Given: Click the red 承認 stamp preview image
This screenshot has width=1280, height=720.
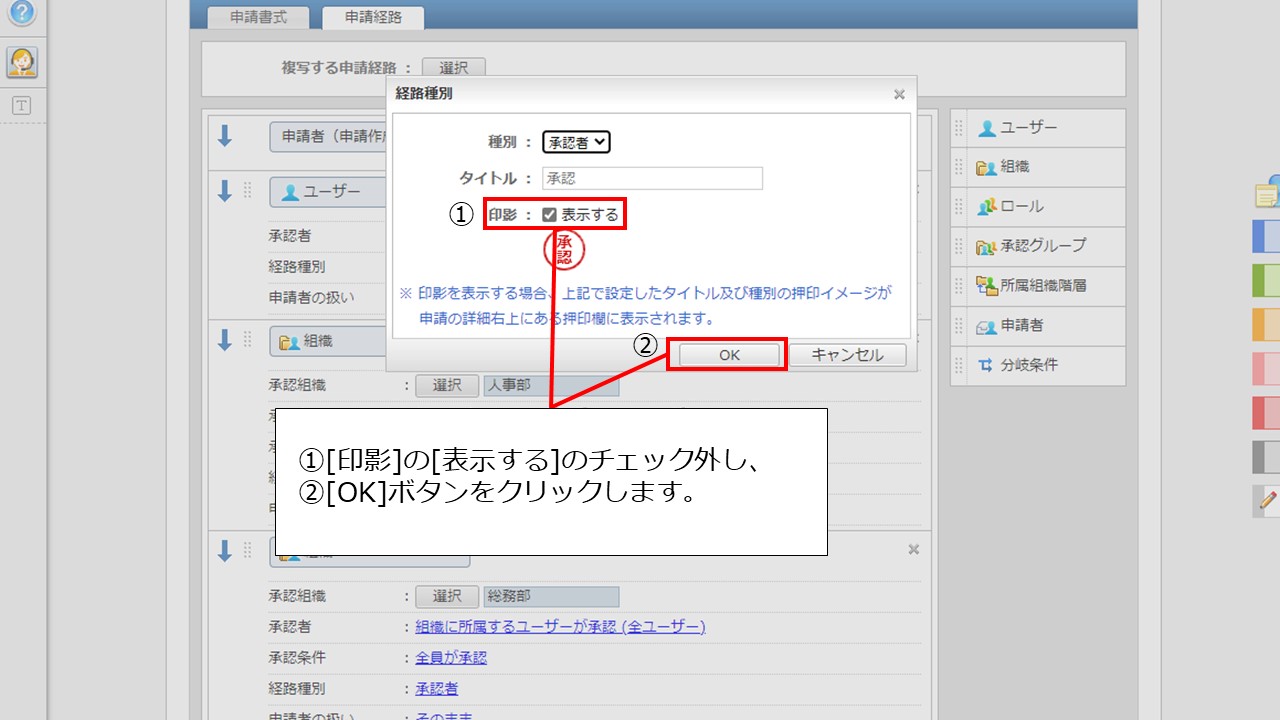Looking at the screenshot, I should tap(563, 250).
